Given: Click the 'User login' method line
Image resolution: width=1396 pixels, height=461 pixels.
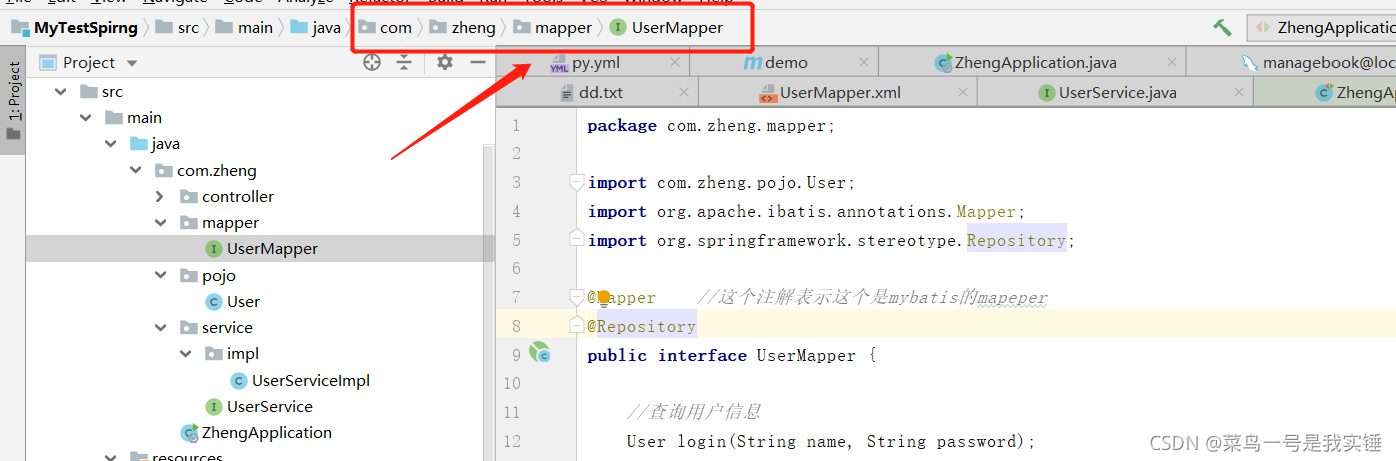Looking at the screenshot, I should point(830,441).
